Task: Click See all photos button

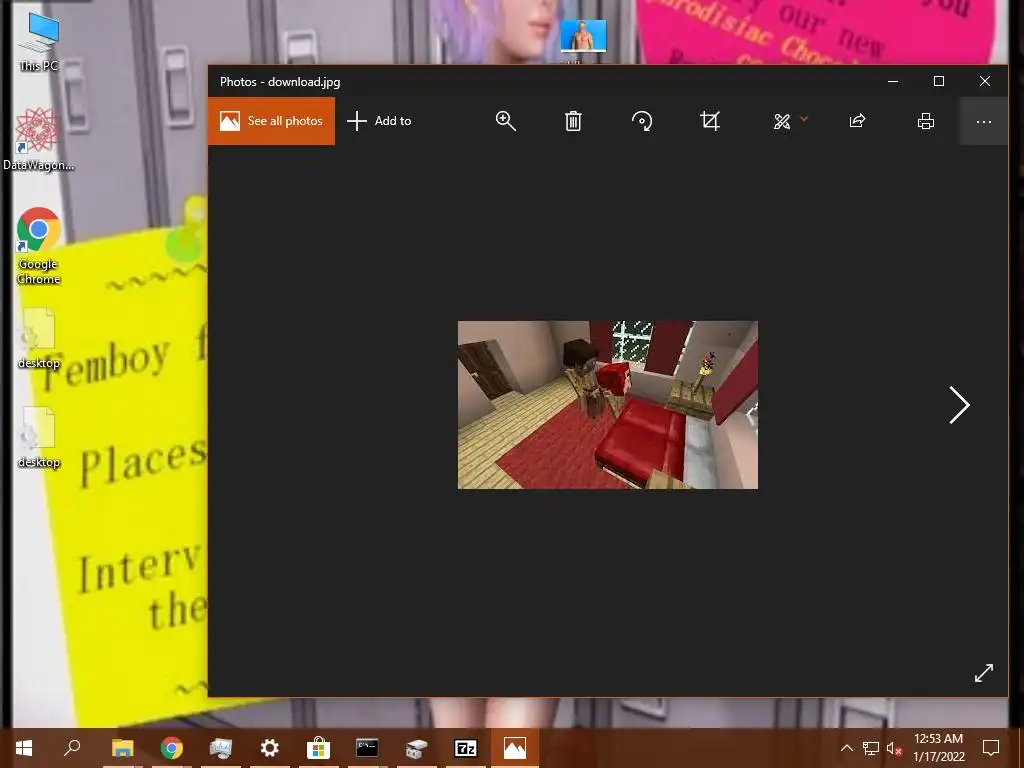Action: (272, 121)
